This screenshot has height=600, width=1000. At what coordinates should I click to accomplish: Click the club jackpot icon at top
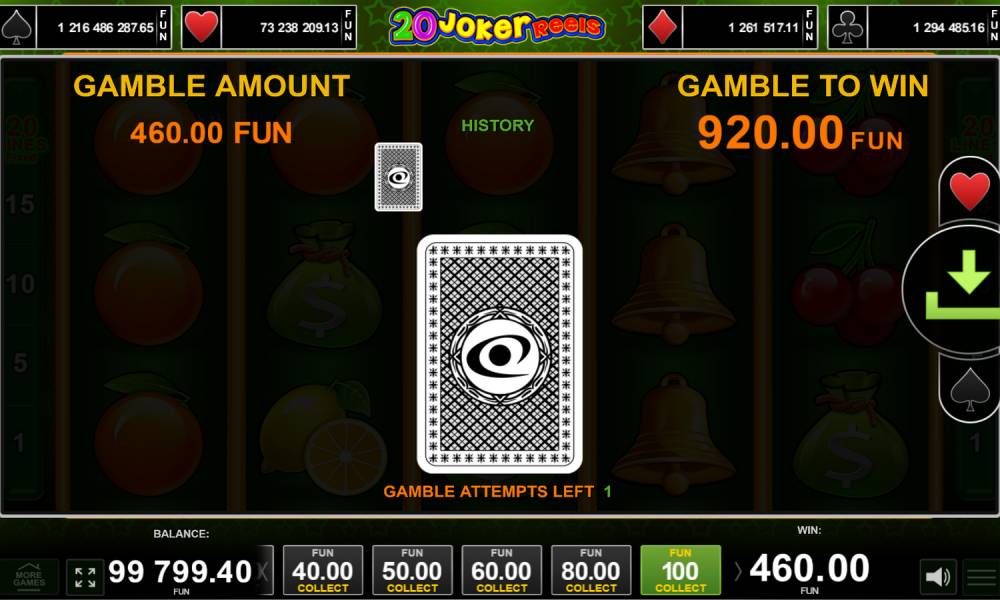(847, 27)
